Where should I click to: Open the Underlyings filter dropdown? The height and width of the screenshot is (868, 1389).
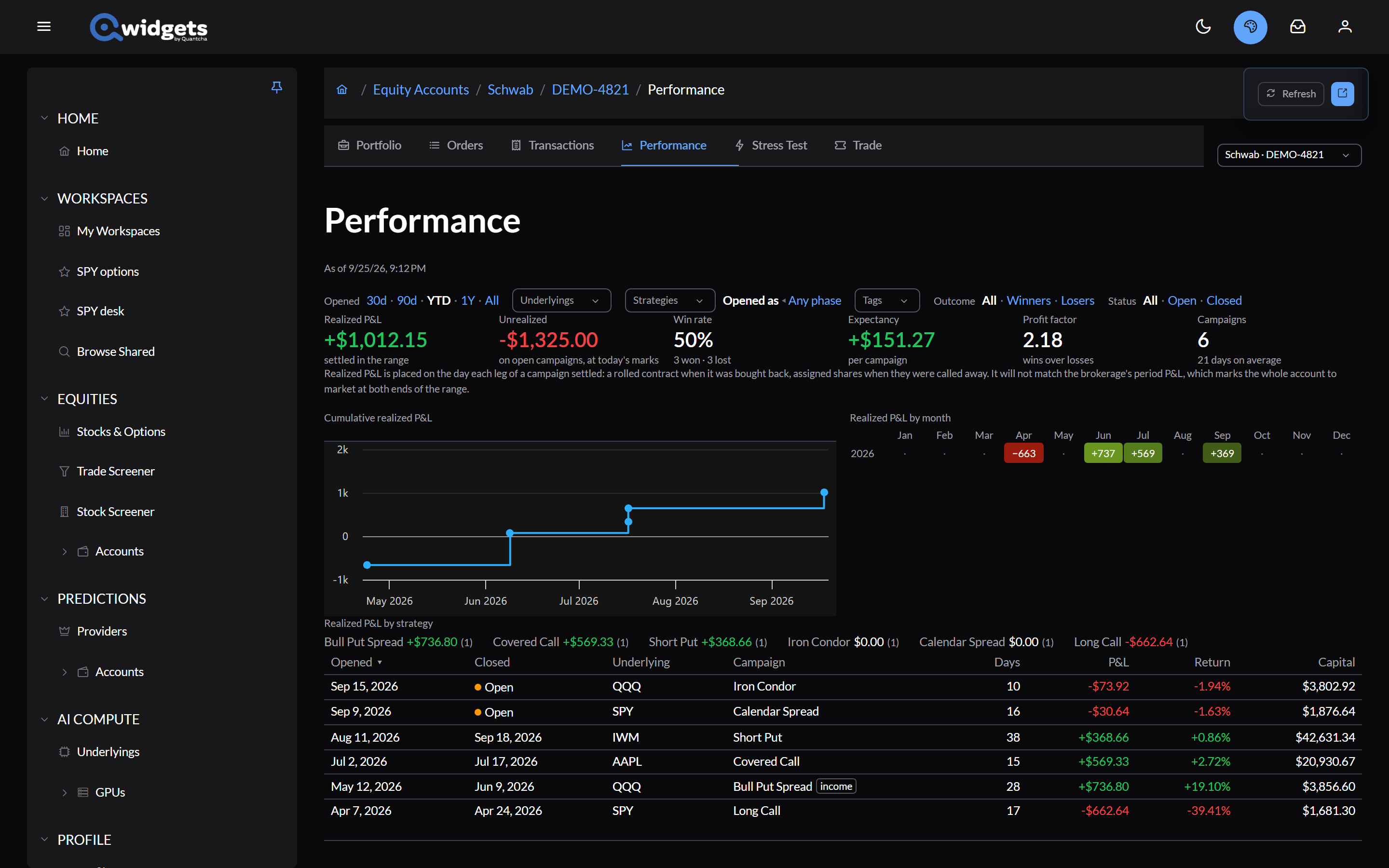tap(561, 300)
